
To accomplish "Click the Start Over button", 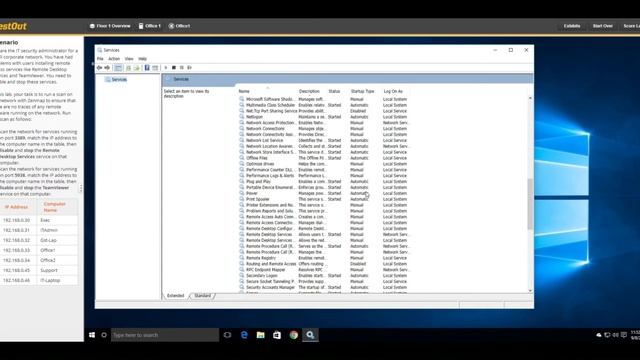I will coord(602,26).
